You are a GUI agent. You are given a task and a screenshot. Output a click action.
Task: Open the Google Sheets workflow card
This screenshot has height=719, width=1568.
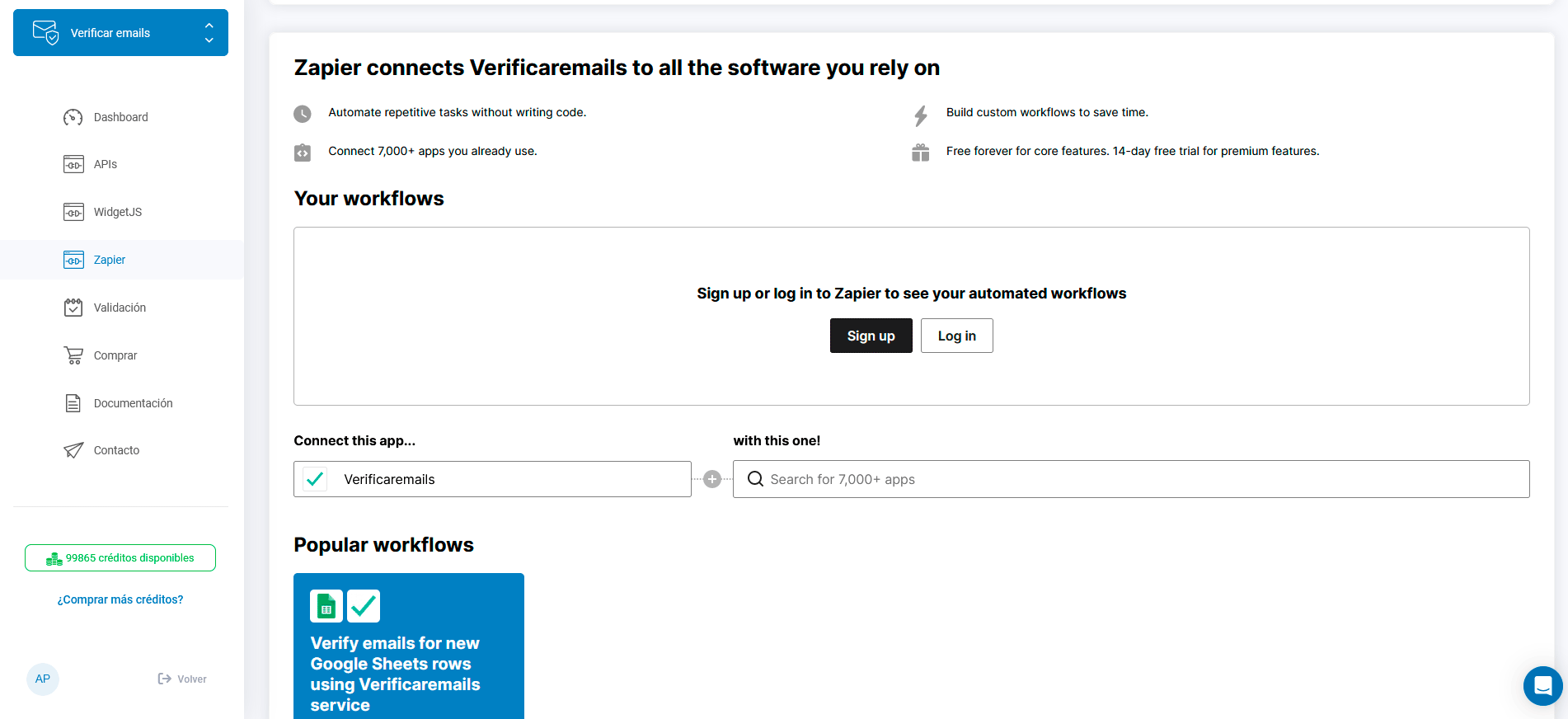[x=409, y=646]
